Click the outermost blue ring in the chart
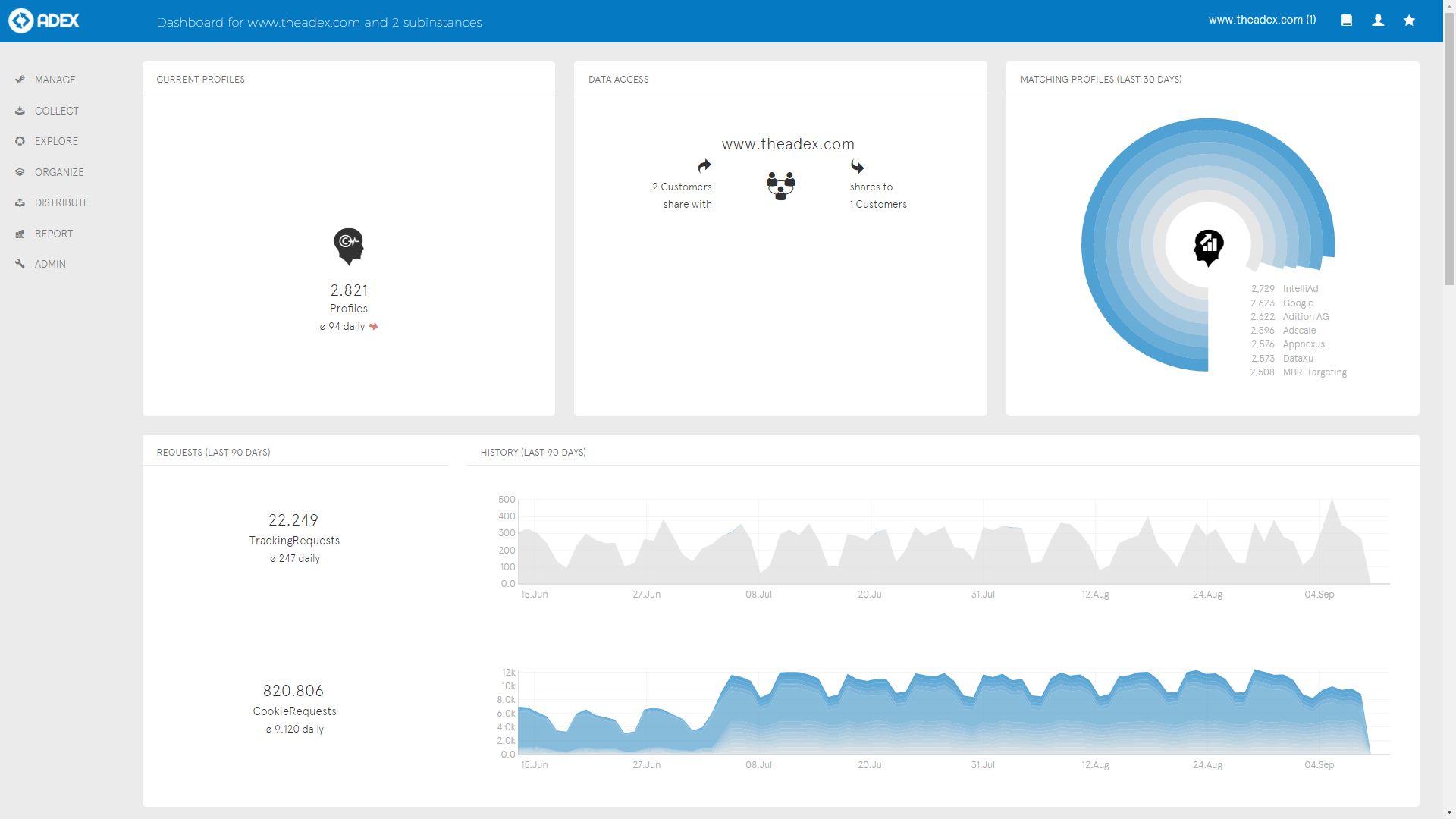This screenshot has width=1456, height=819. (1087, 245)
